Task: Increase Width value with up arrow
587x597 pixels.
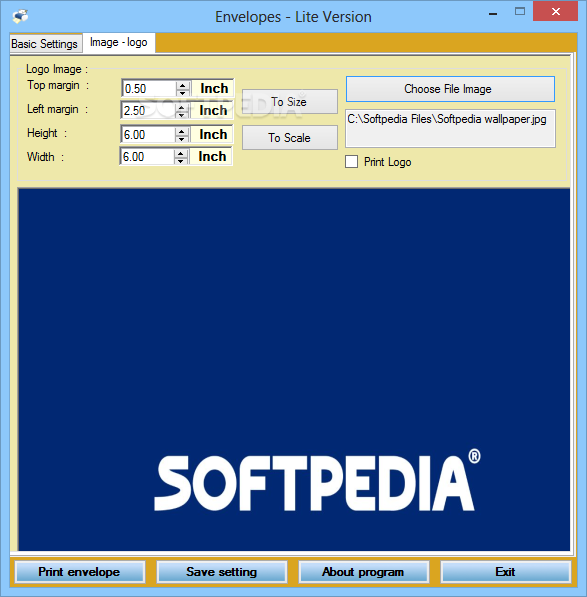Action: (x=181, y=153)
